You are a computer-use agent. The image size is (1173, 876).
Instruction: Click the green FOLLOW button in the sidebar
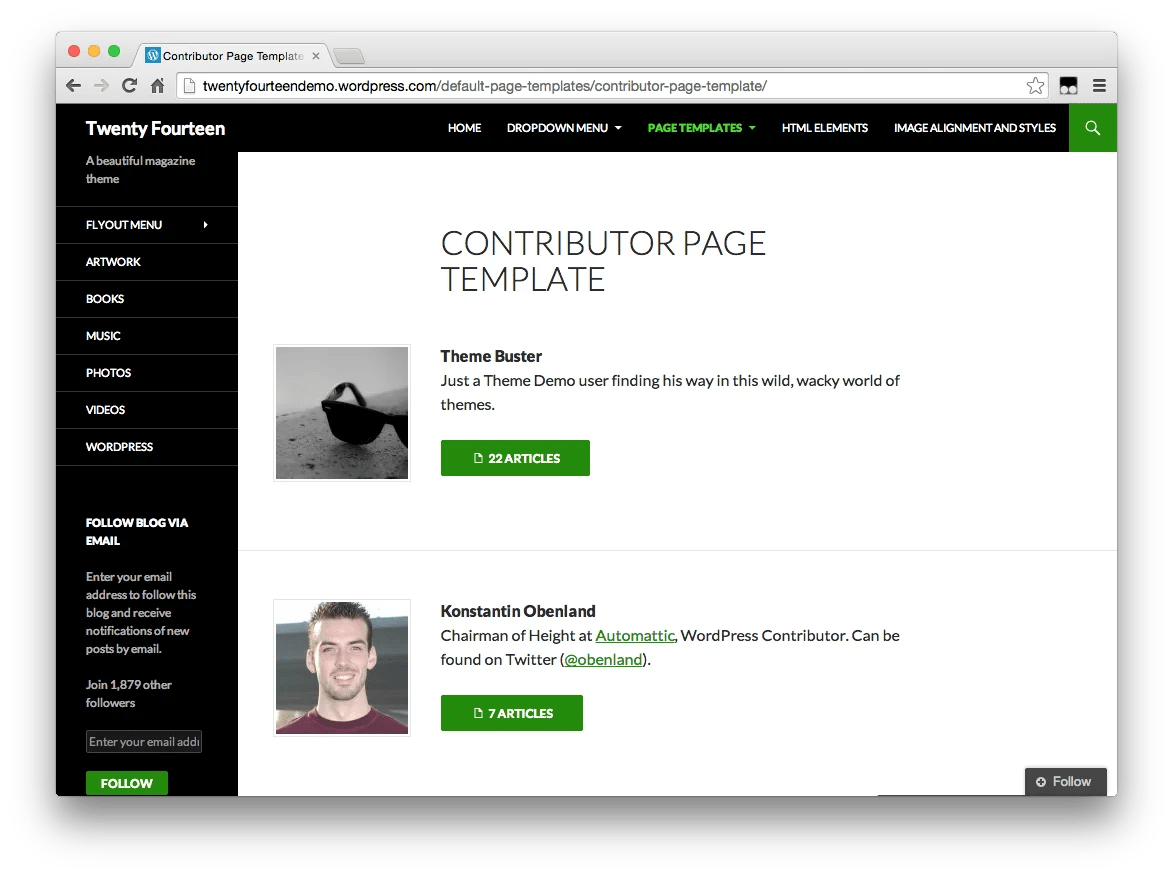(x=126, y=783)
